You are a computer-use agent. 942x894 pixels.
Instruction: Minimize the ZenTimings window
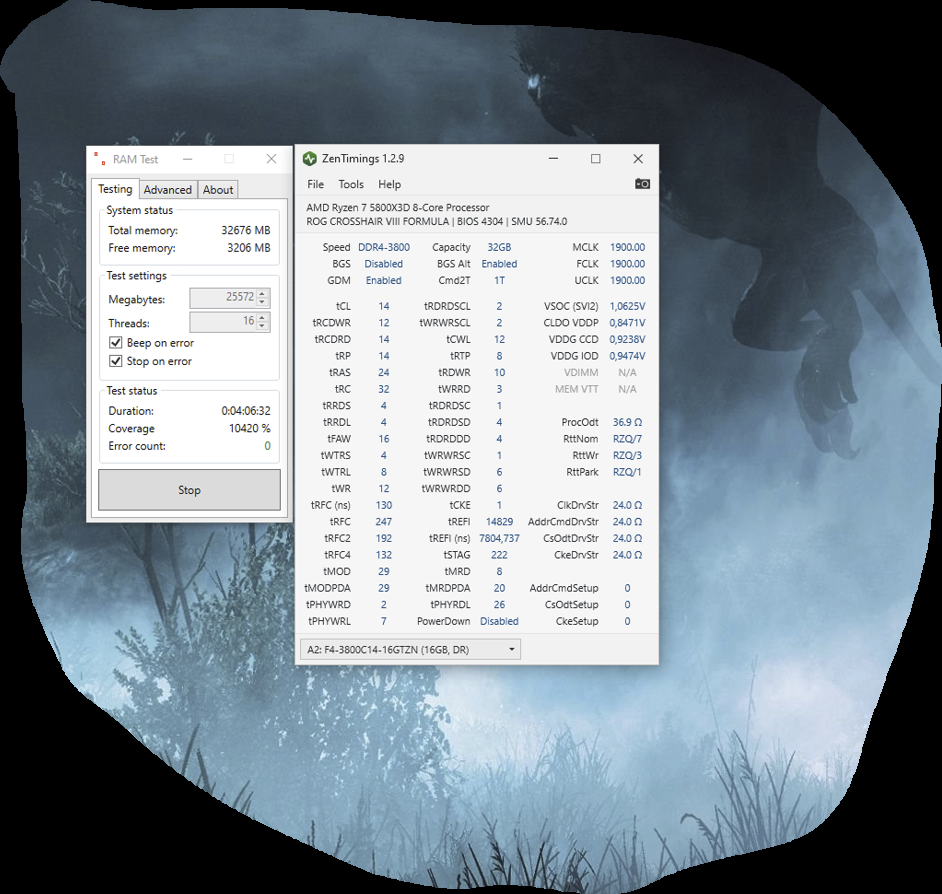point(553,159)
